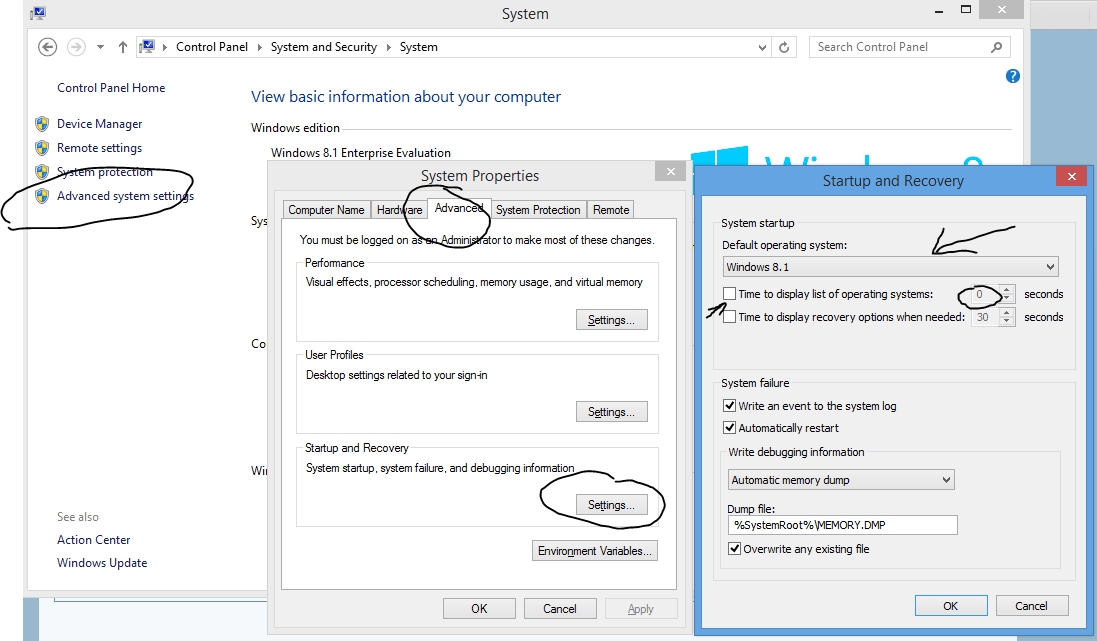The width and height of the screenshot is (1097, 641).
Task: Click OK in Startup and Recovery
Action: click(951, 606)
